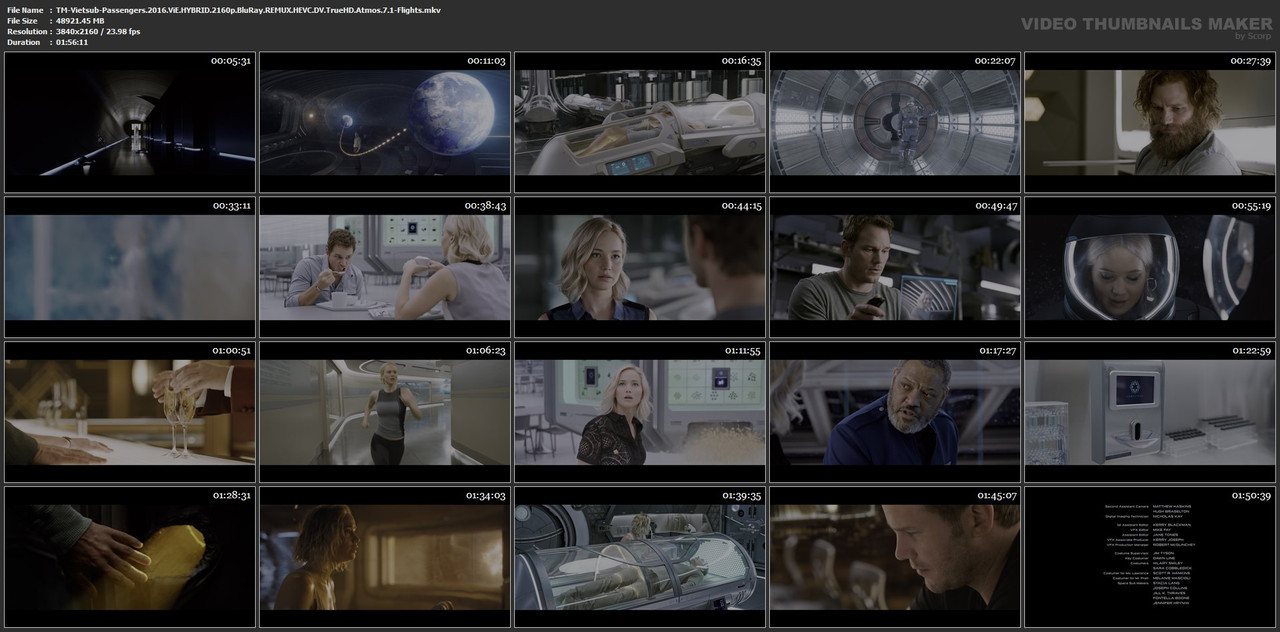1280x632 pixels.
Task: Select the champagne glasses thumbnail at 01:00:51
Action: [x=130, y=412]
